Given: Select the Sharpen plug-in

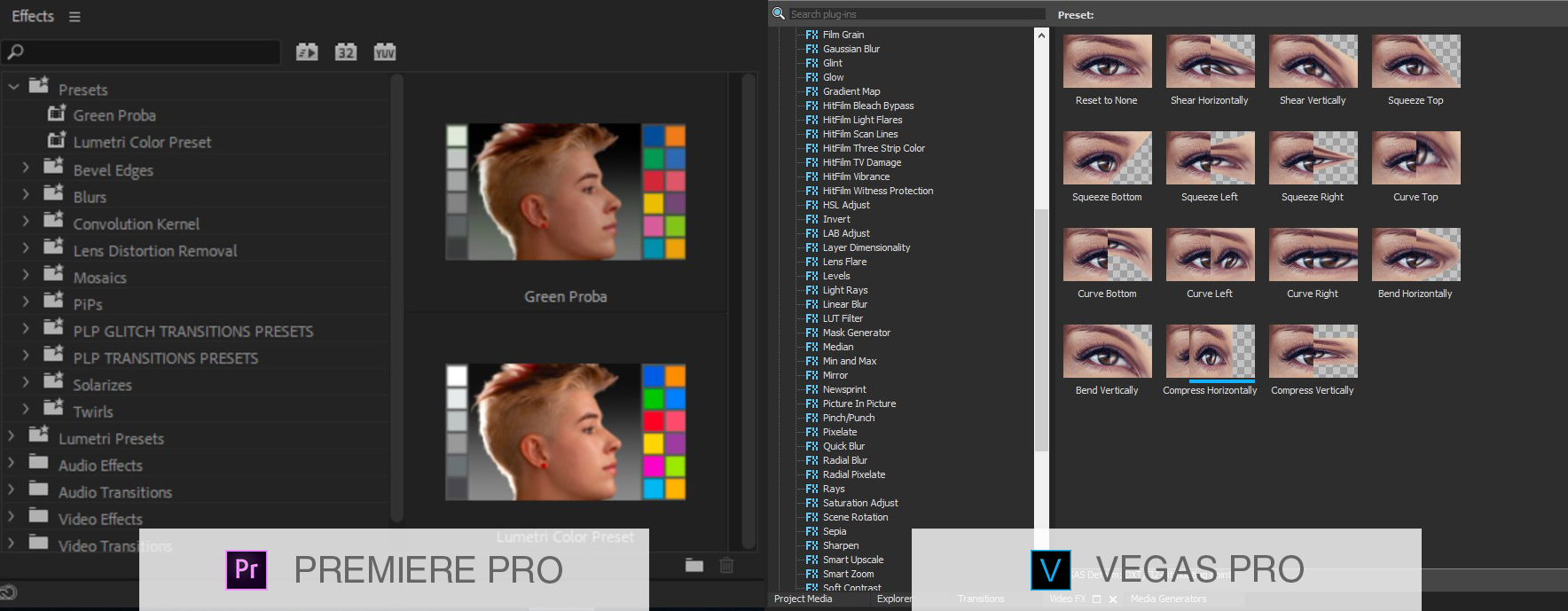Looking at the screenshot, I should tap(841, 545).
